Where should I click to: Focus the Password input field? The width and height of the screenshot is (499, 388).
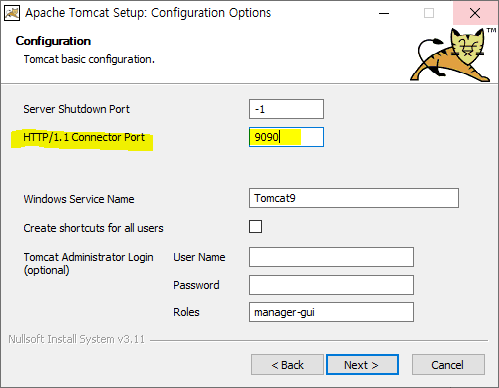click(x=331, y=285)
